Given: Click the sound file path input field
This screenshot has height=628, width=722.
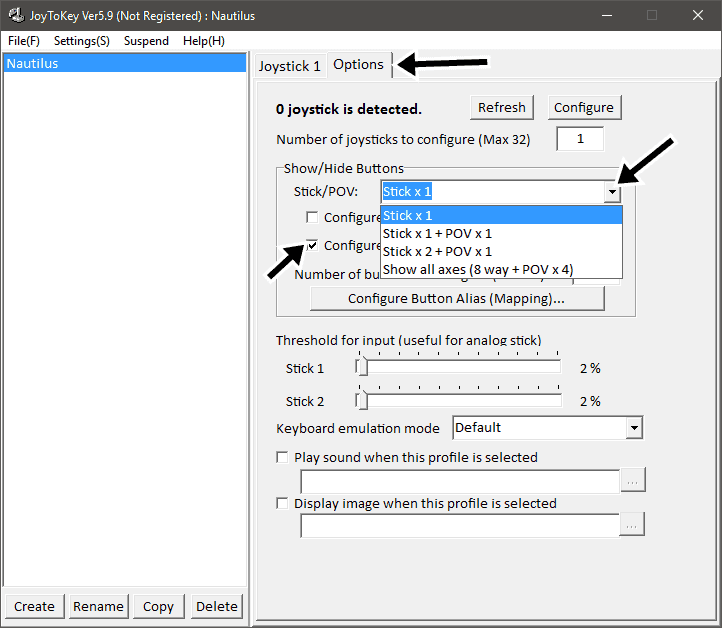Looking at the screenshot, I should point(460,482).
